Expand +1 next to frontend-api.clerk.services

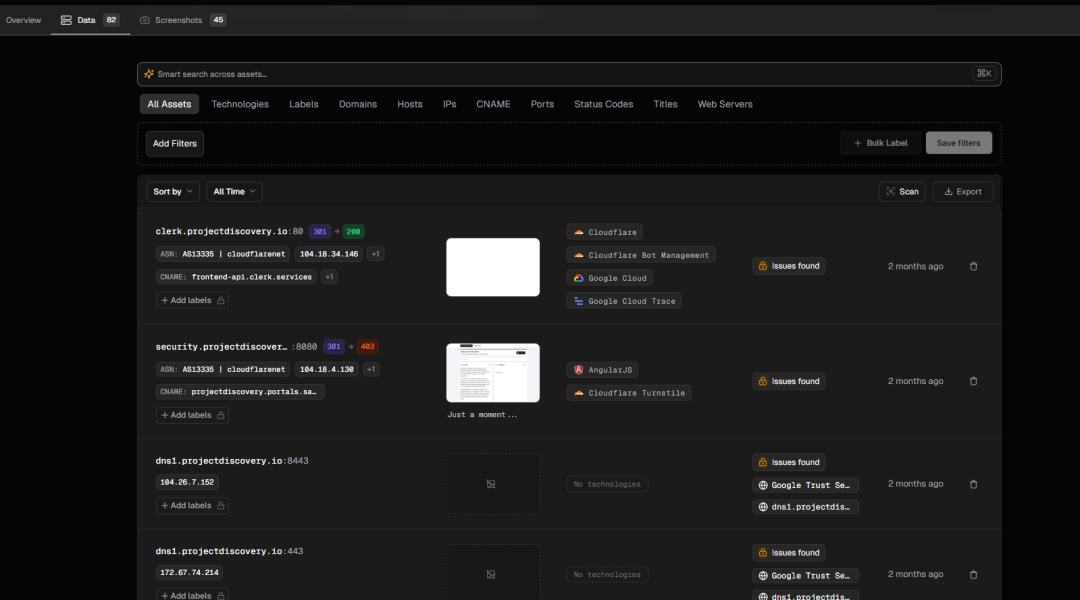(x=329, y=277)
